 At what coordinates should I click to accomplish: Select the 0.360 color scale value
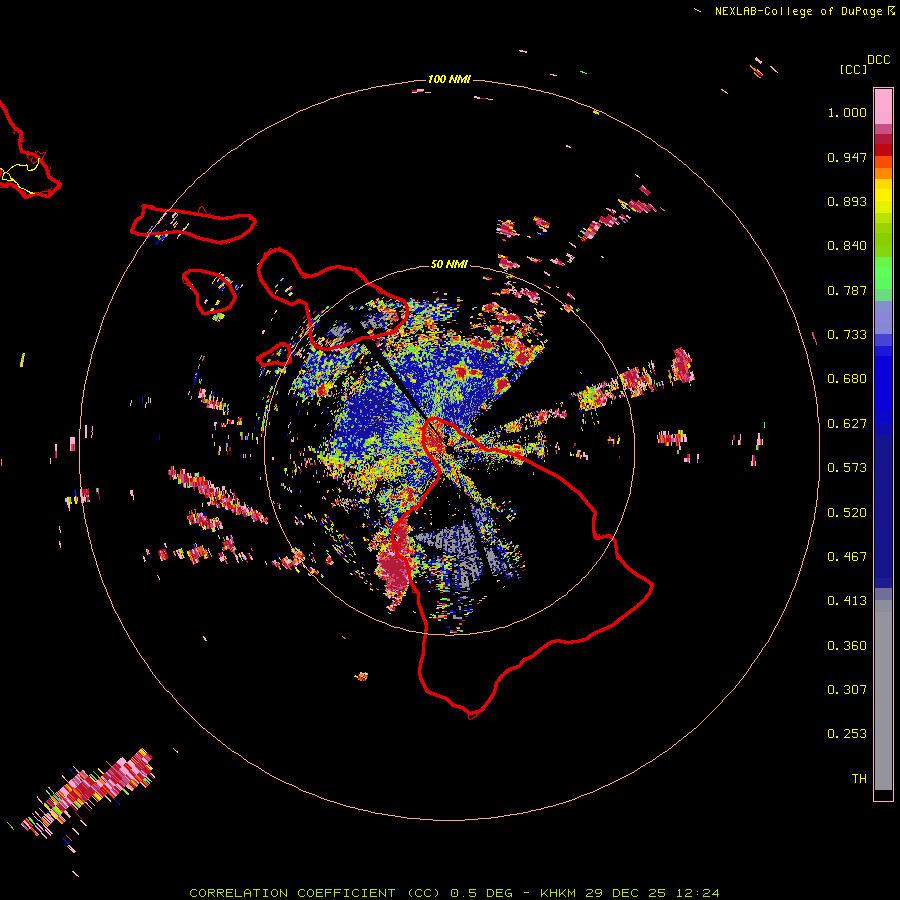click(x=847, y=646)
